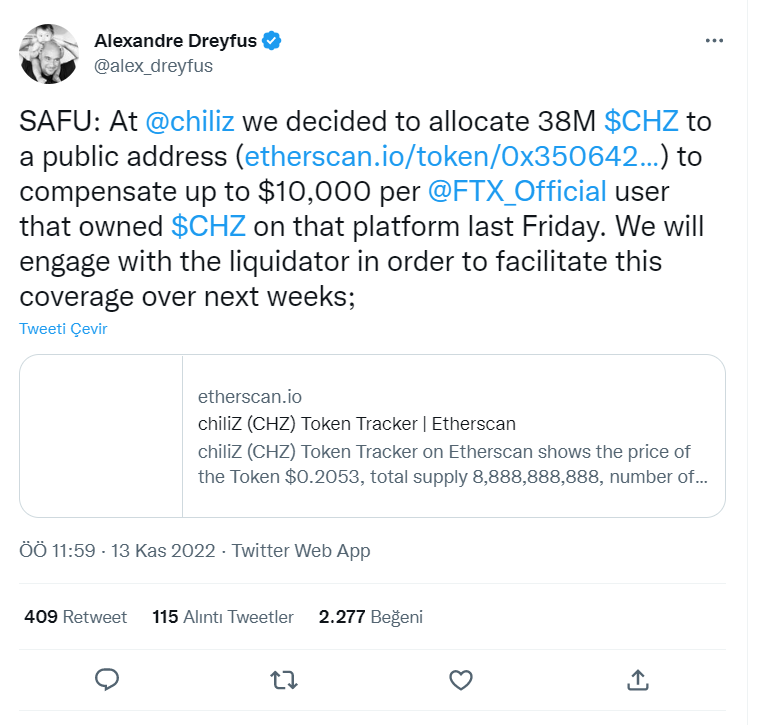Open the three-dot more options menu
Screen dimensions: 768x725
(x=714, y=41)
